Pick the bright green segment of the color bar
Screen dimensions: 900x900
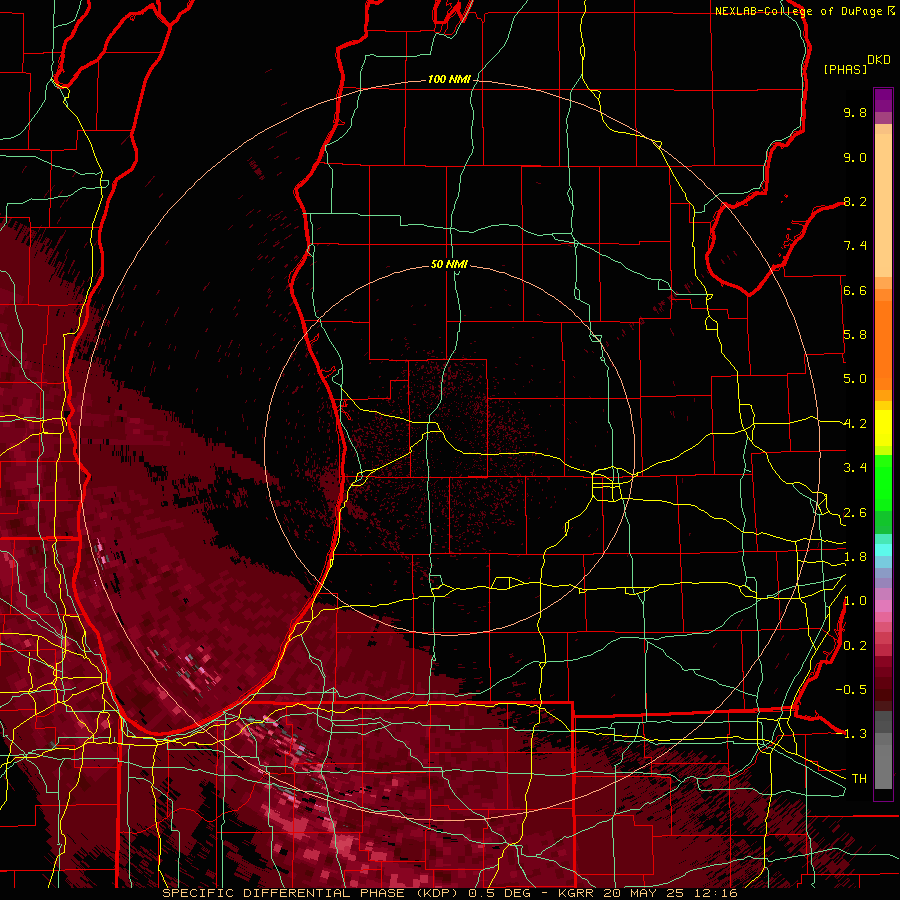point(883,482)
